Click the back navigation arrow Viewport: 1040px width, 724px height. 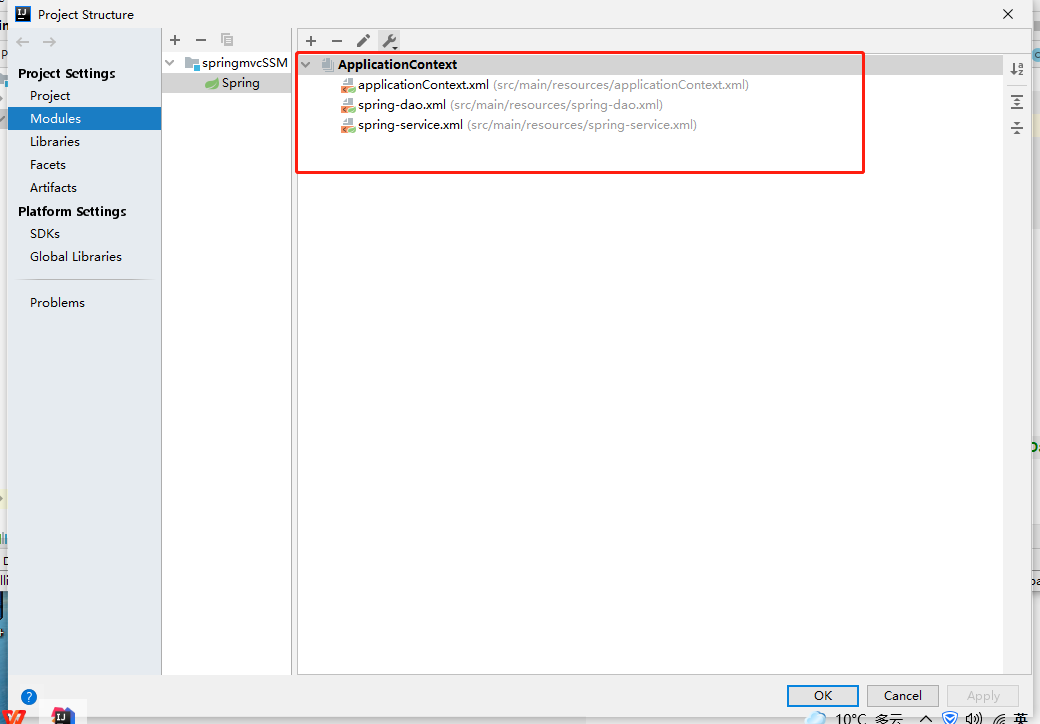coord(23,42)
